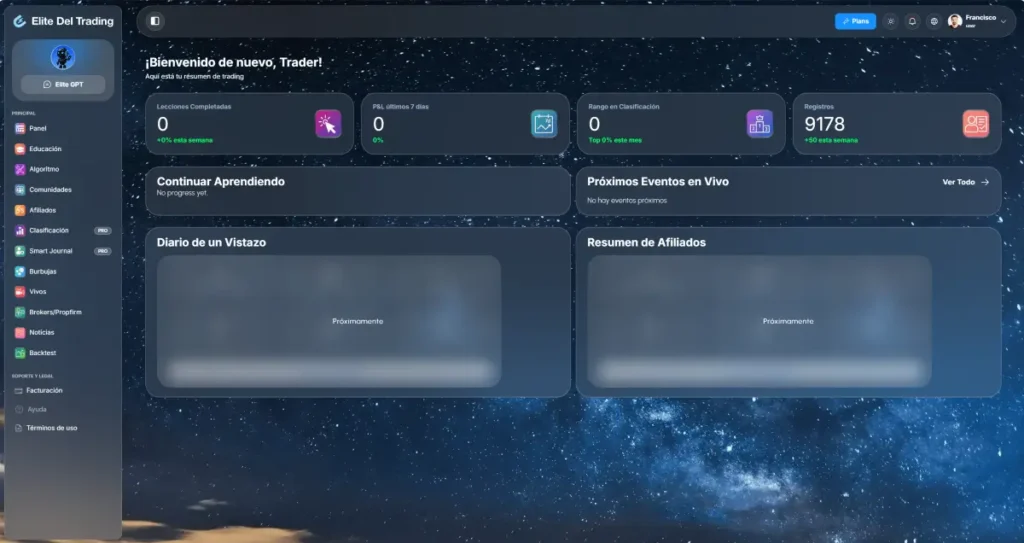The image size is (1024, 543).
Task: Click the Continuar Aprendiendo heading
Action: point(221,182)
